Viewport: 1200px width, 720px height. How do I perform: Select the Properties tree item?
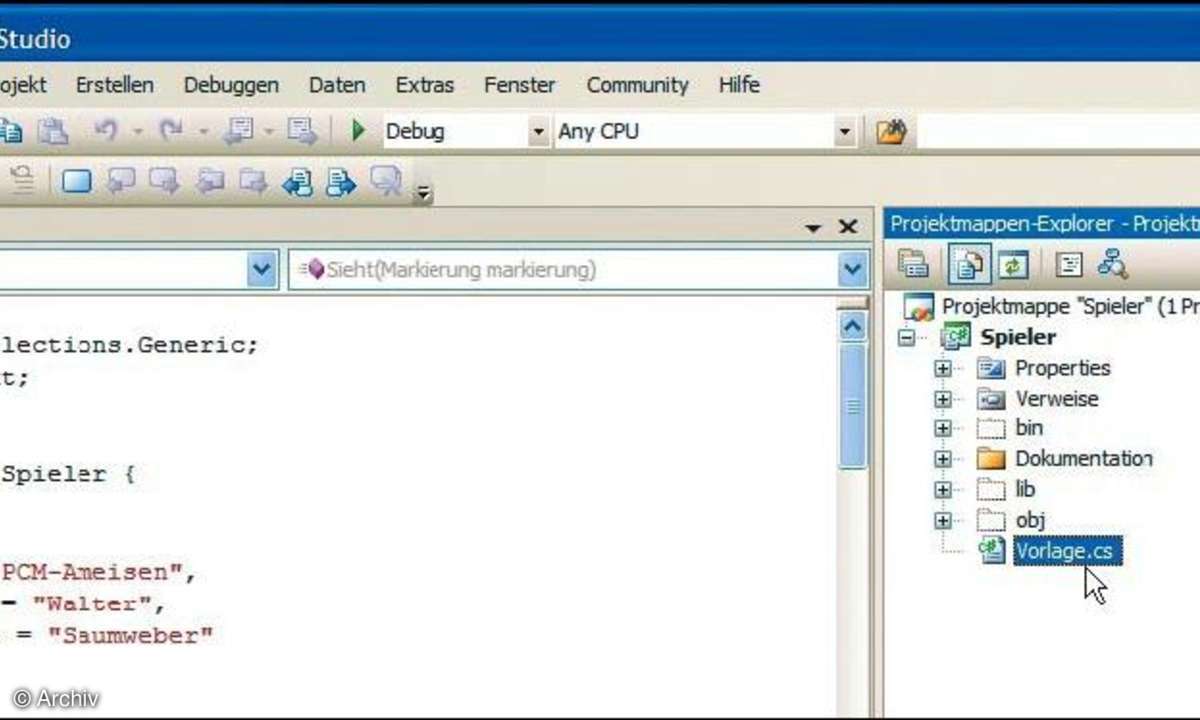pos(1063,368)
